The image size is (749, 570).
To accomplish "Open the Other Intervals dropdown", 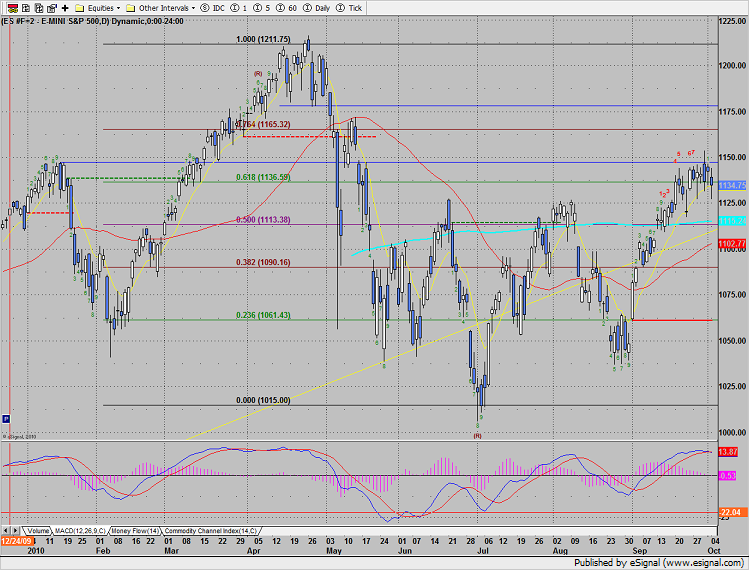I will 167,8.
